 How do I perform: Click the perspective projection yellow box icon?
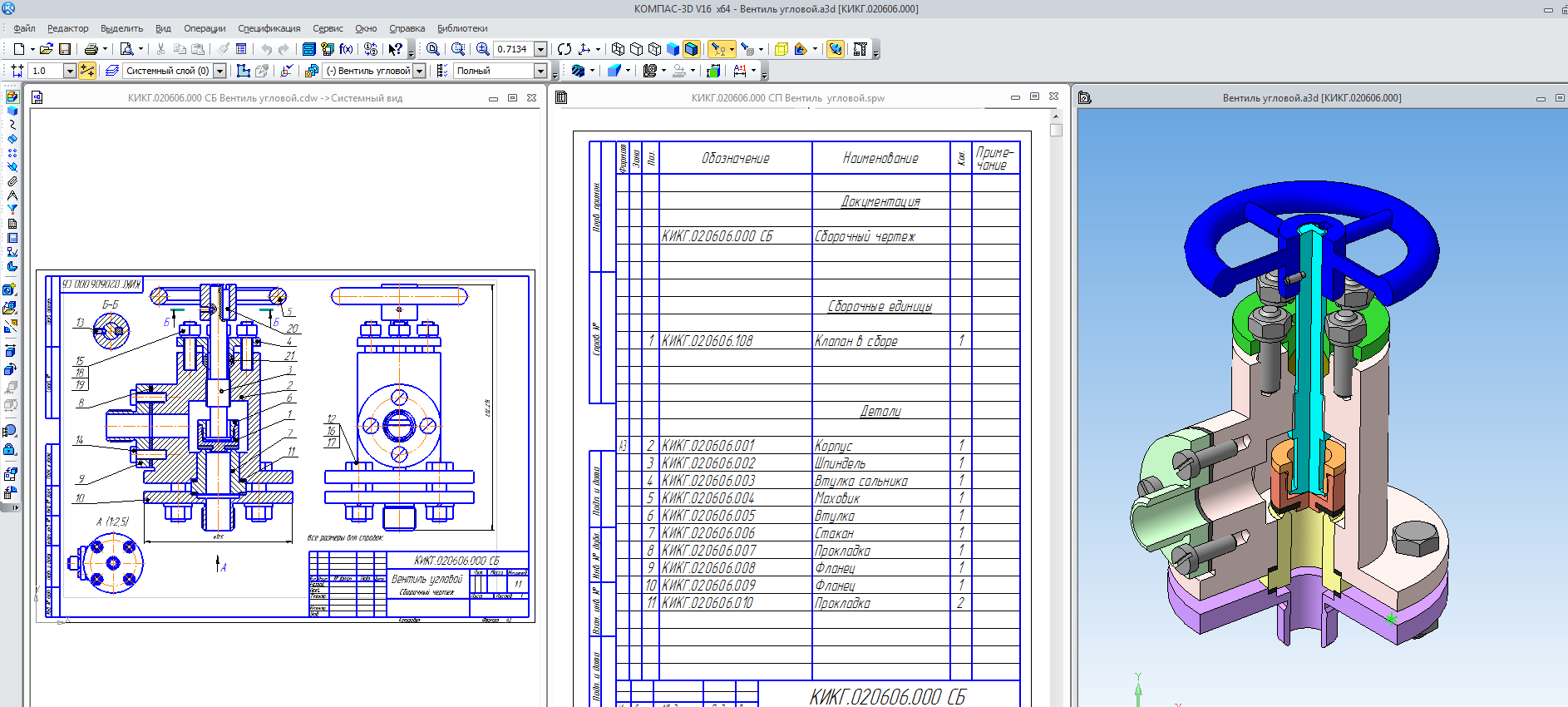point(781,49)
